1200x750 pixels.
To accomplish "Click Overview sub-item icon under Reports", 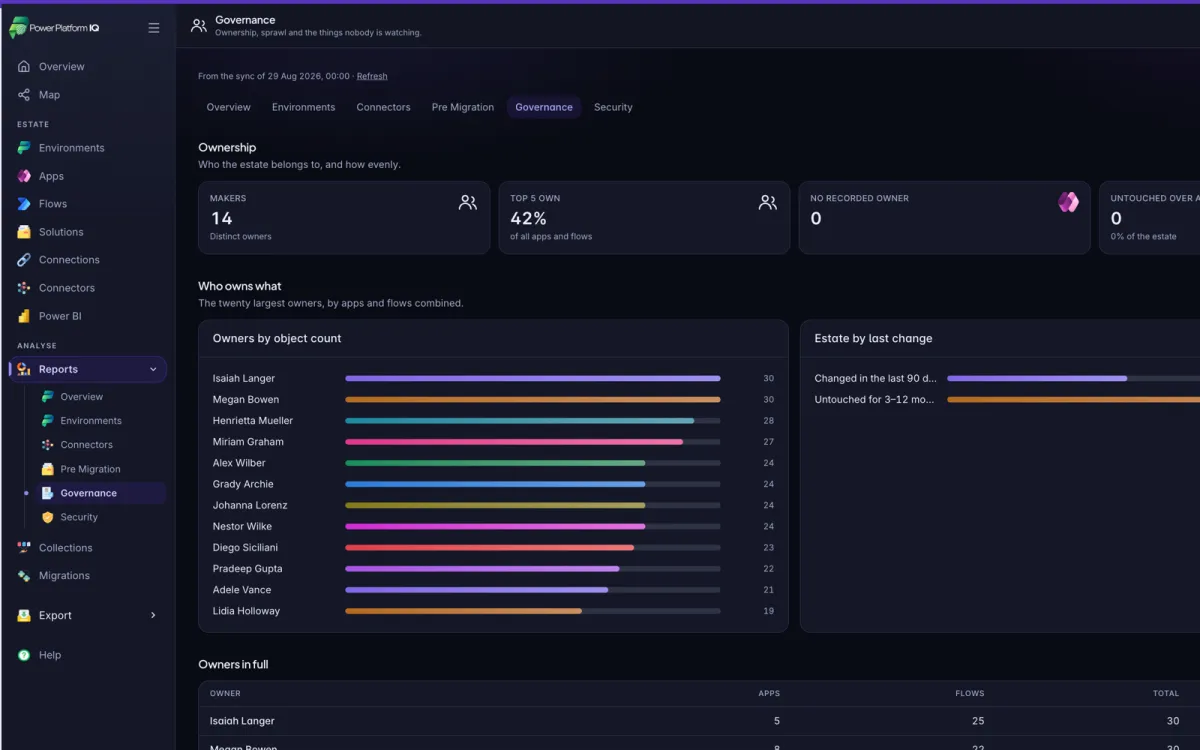I will point(47,397).
